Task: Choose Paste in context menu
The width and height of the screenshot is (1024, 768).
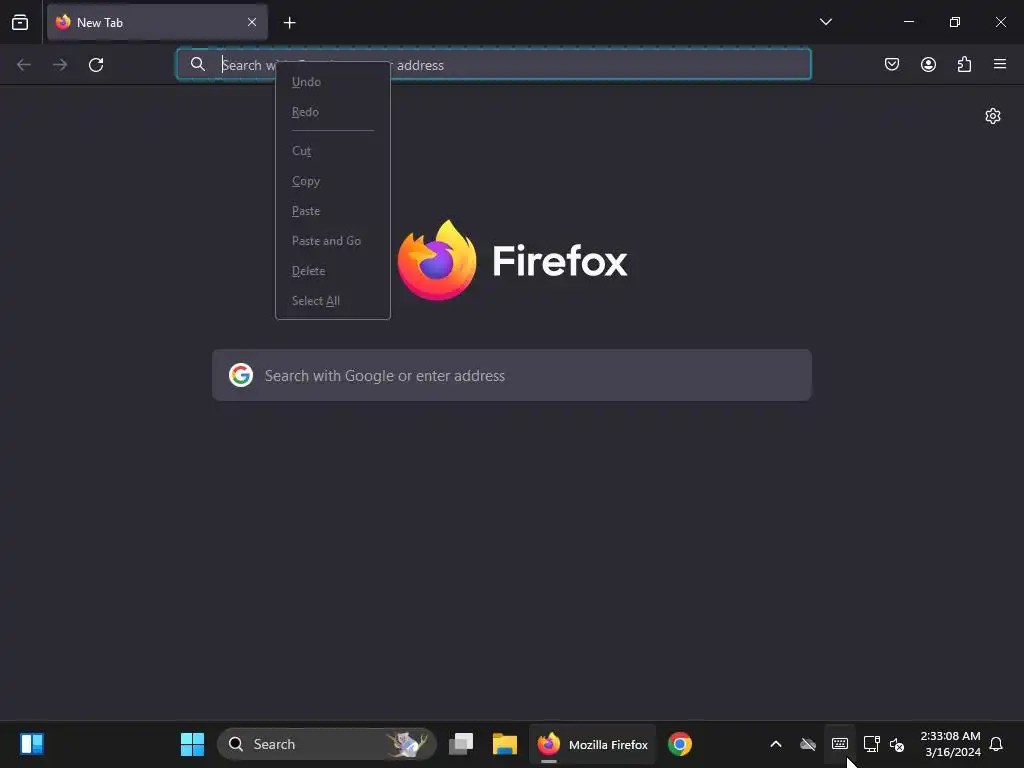Action: [333, 211]
